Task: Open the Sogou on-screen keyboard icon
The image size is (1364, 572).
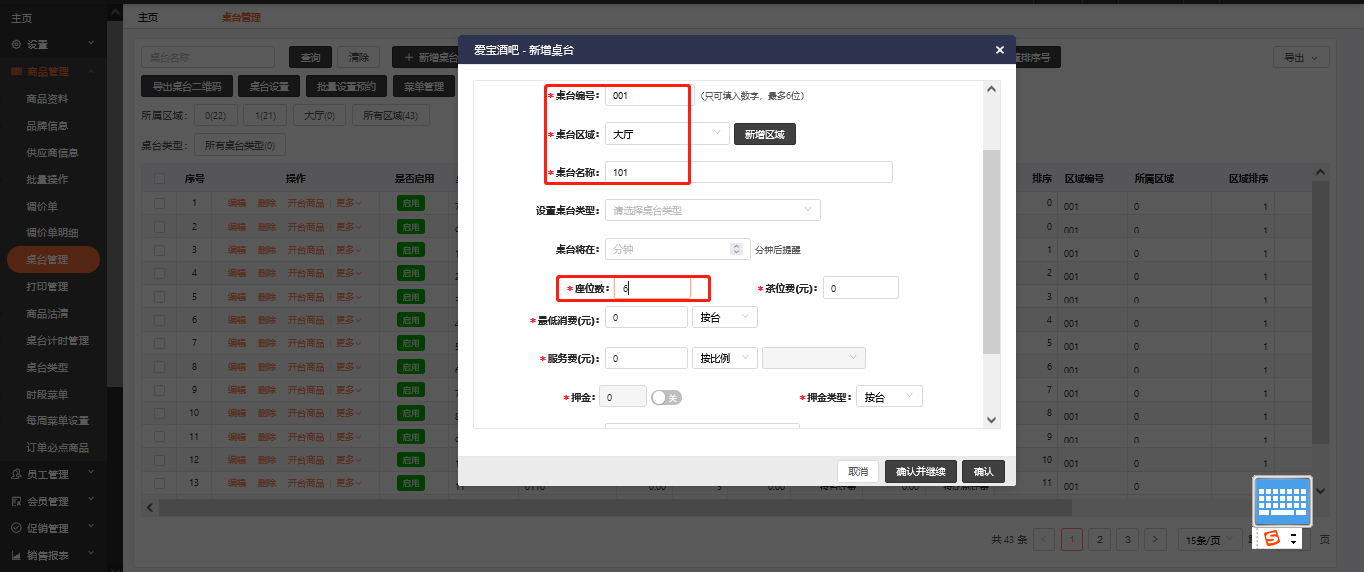Action: click(x=1283, y=500)
